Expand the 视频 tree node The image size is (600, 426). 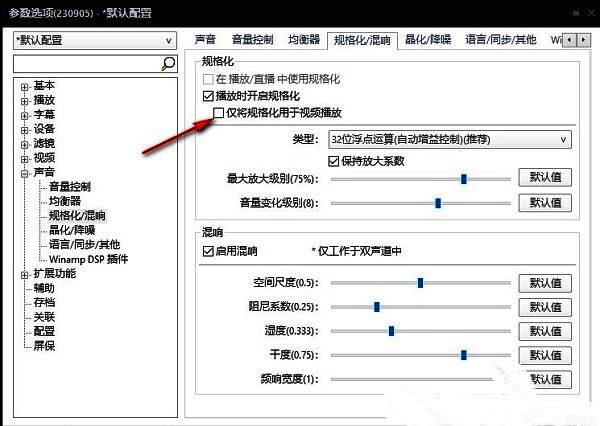tap(24, 159)
